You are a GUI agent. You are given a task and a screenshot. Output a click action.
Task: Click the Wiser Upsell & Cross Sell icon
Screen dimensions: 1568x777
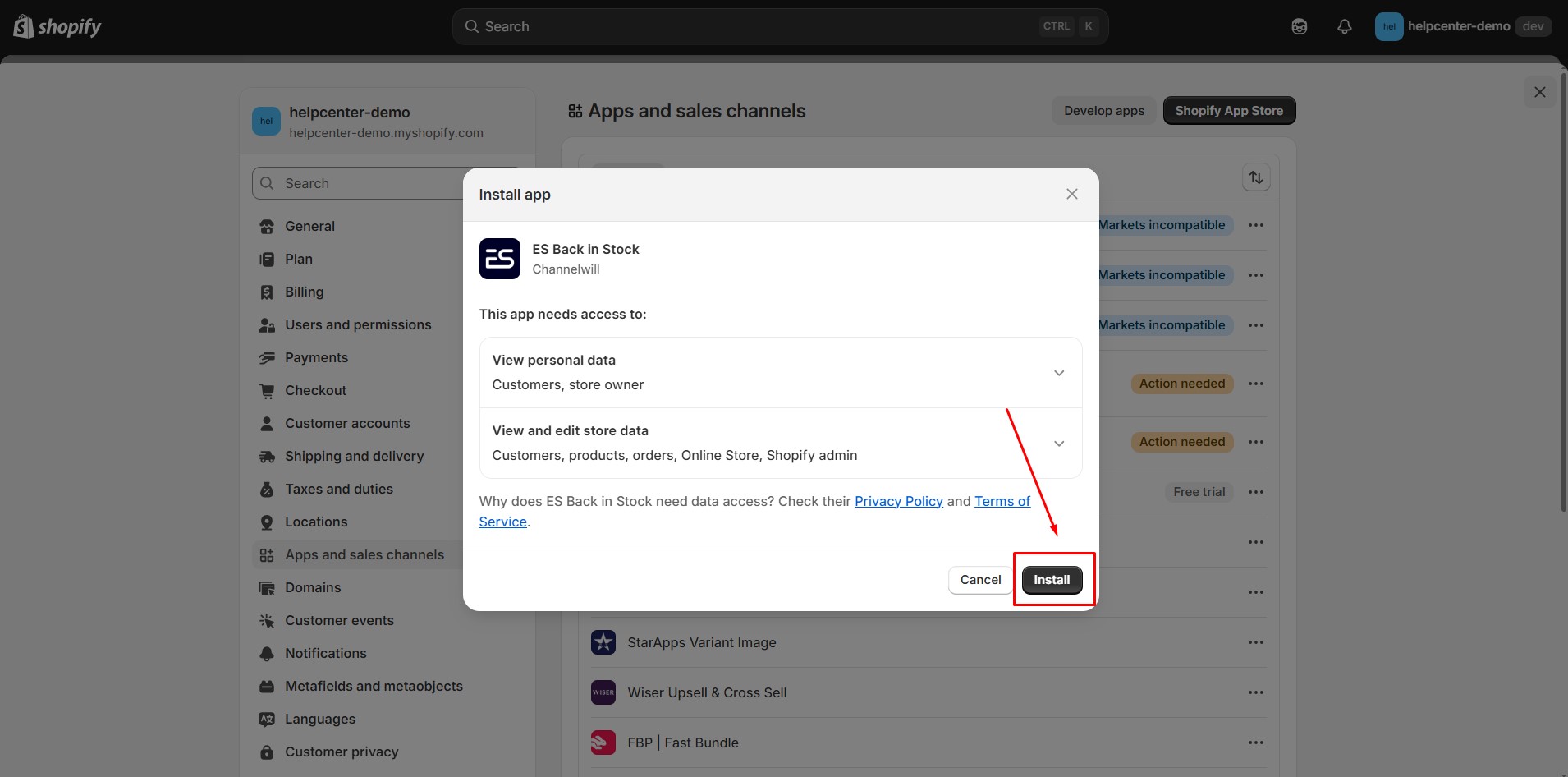[603, 692]
